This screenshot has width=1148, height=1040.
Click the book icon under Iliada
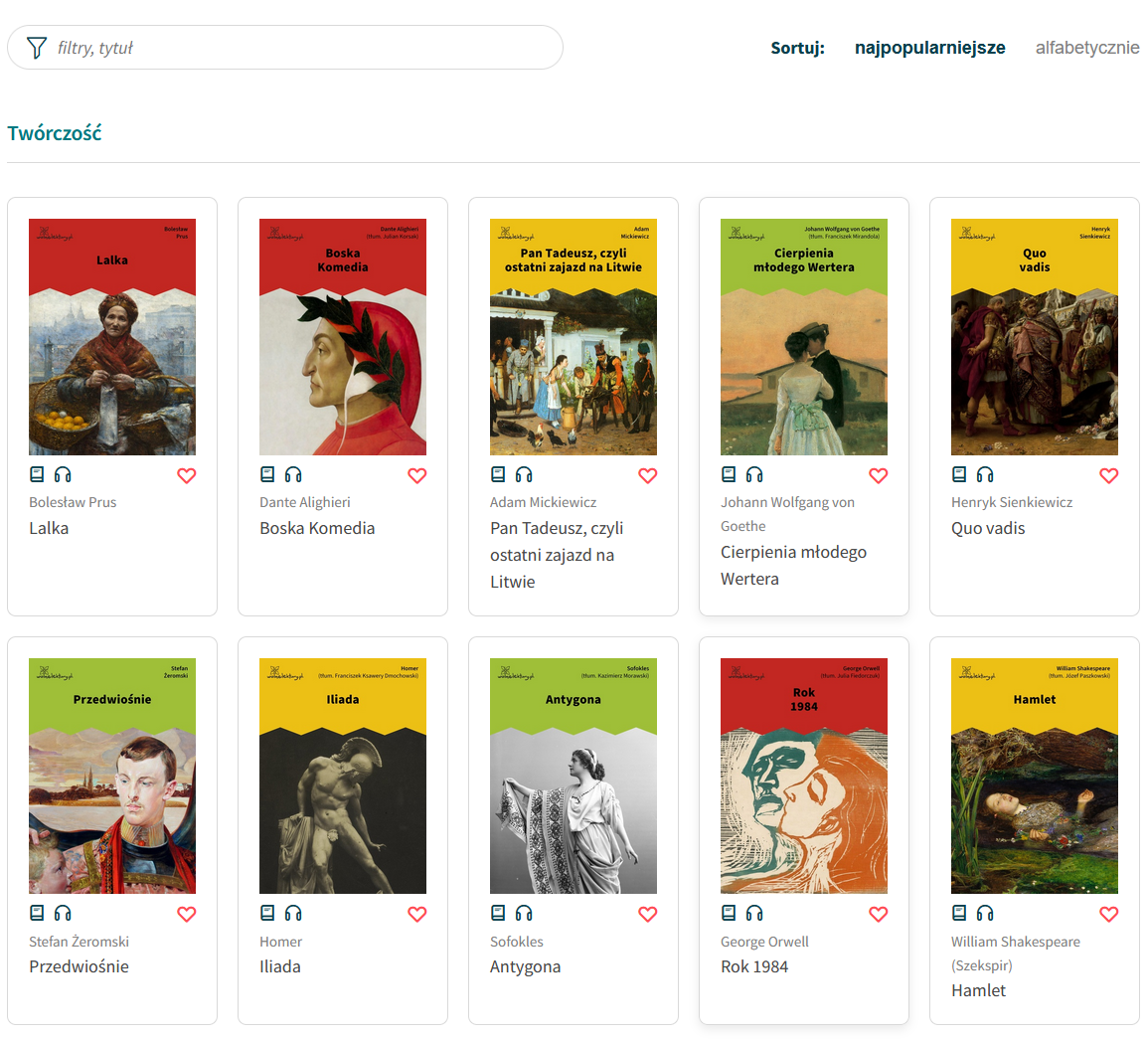point(267,913)
